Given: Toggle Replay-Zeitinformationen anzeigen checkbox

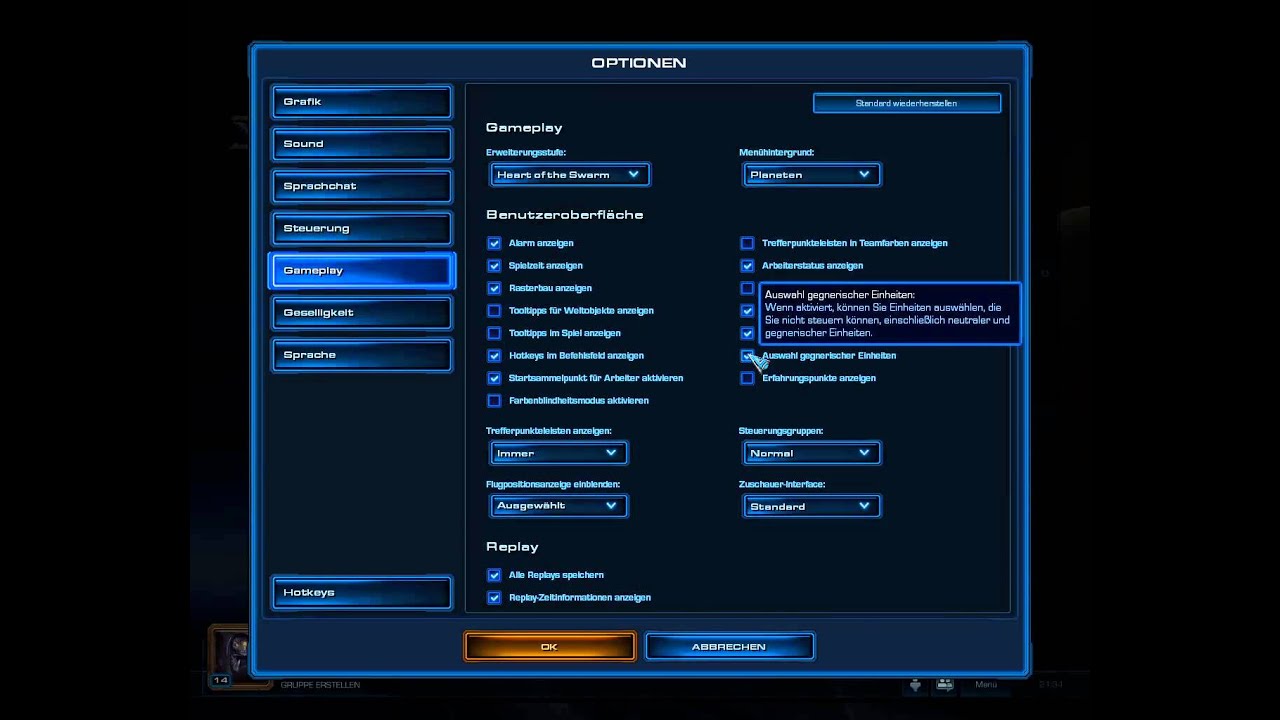Looking at the screenshot, I should click(x=494, y=598).
